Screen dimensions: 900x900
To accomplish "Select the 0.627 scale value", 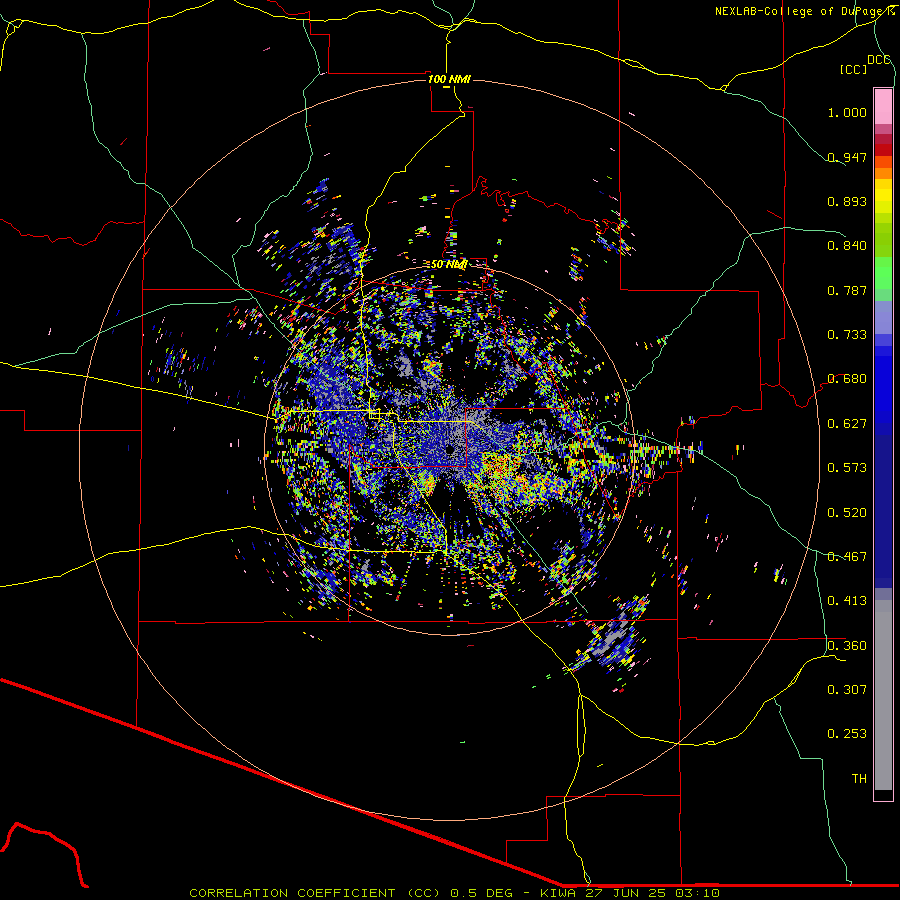I will 847,424.
